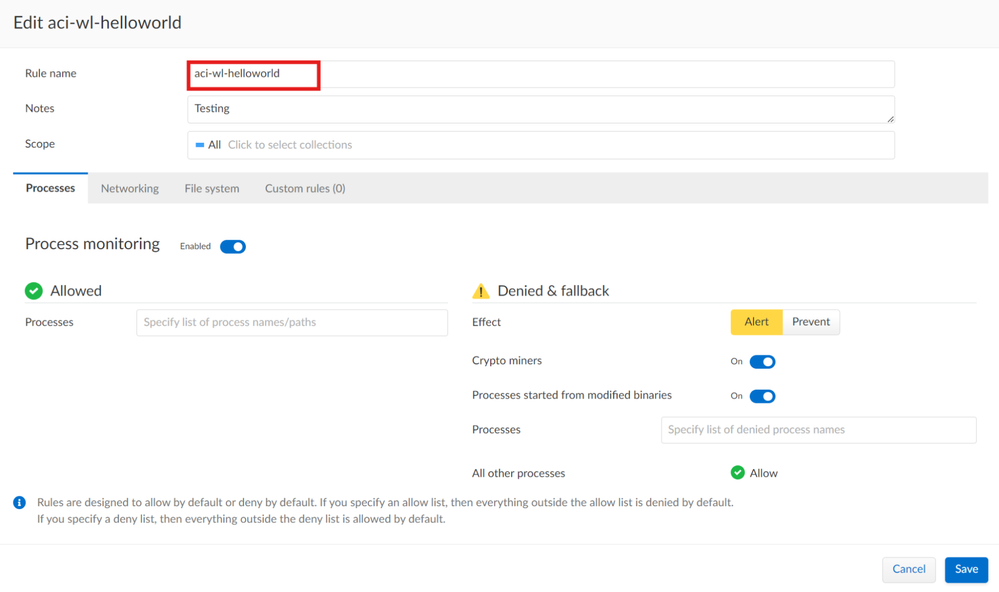
Task: Disable Processes started from modified binaries
Action: 762,396
